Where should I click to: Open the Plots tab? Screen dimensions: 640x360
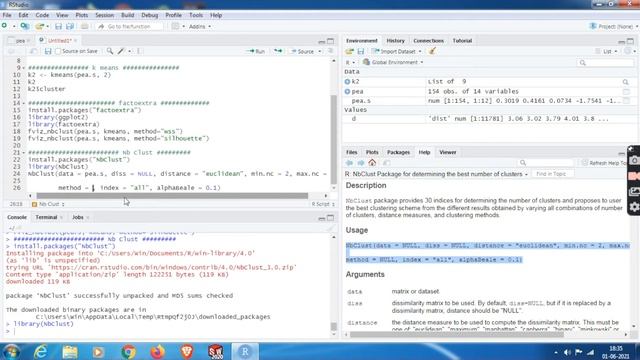[x=372, y=152]
